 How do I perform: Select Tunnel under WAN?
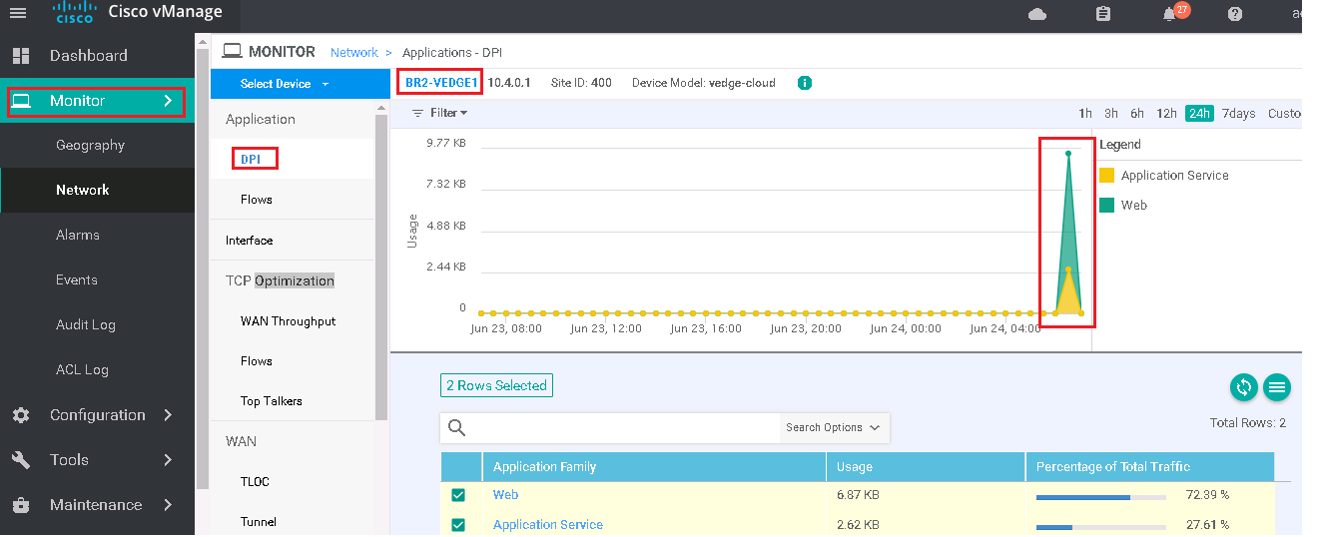(259, 522)
